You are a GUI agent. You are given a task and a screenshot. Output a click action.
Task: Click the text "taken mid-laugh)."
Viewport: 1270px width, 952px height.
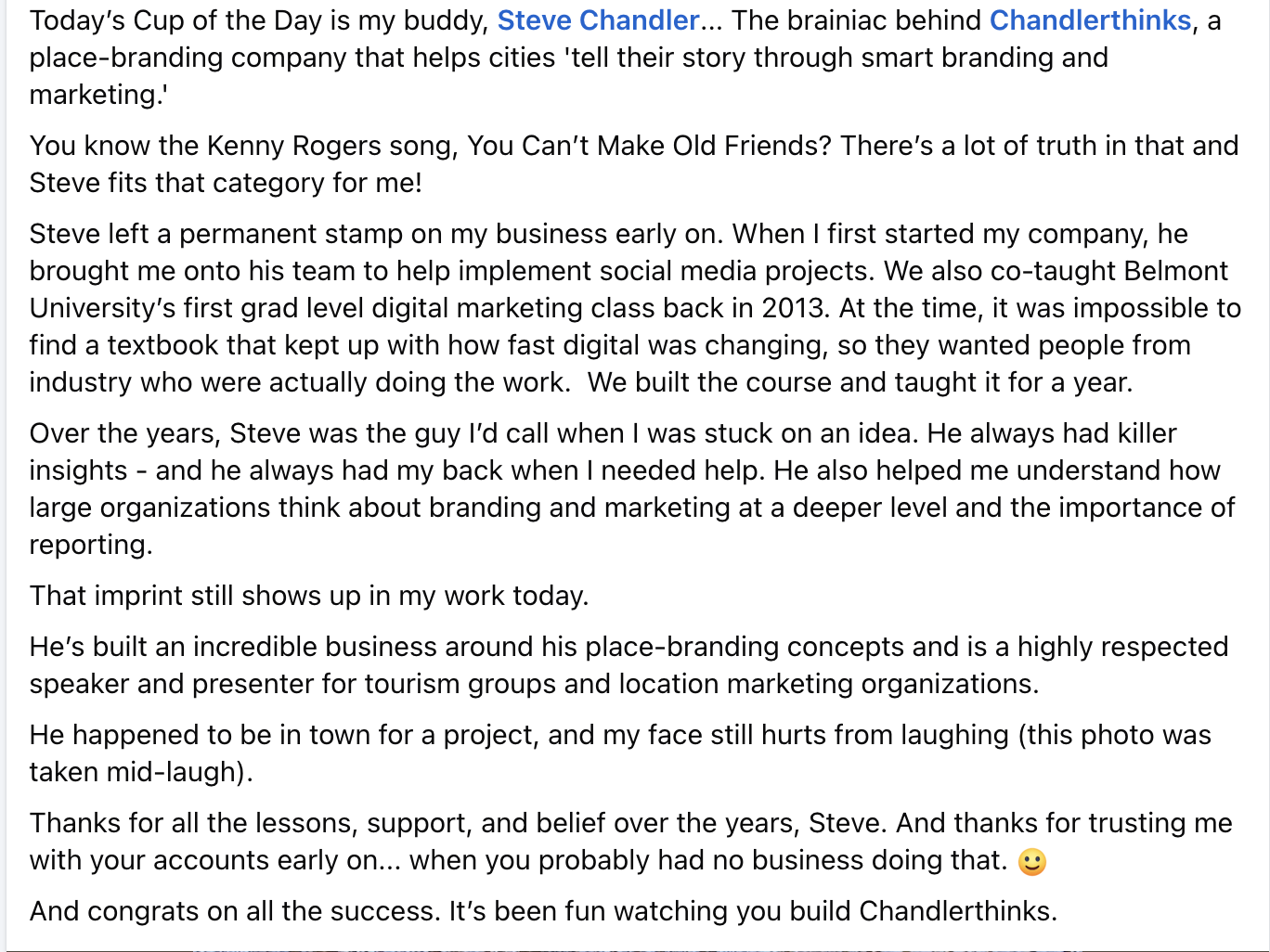coord(141,772)
